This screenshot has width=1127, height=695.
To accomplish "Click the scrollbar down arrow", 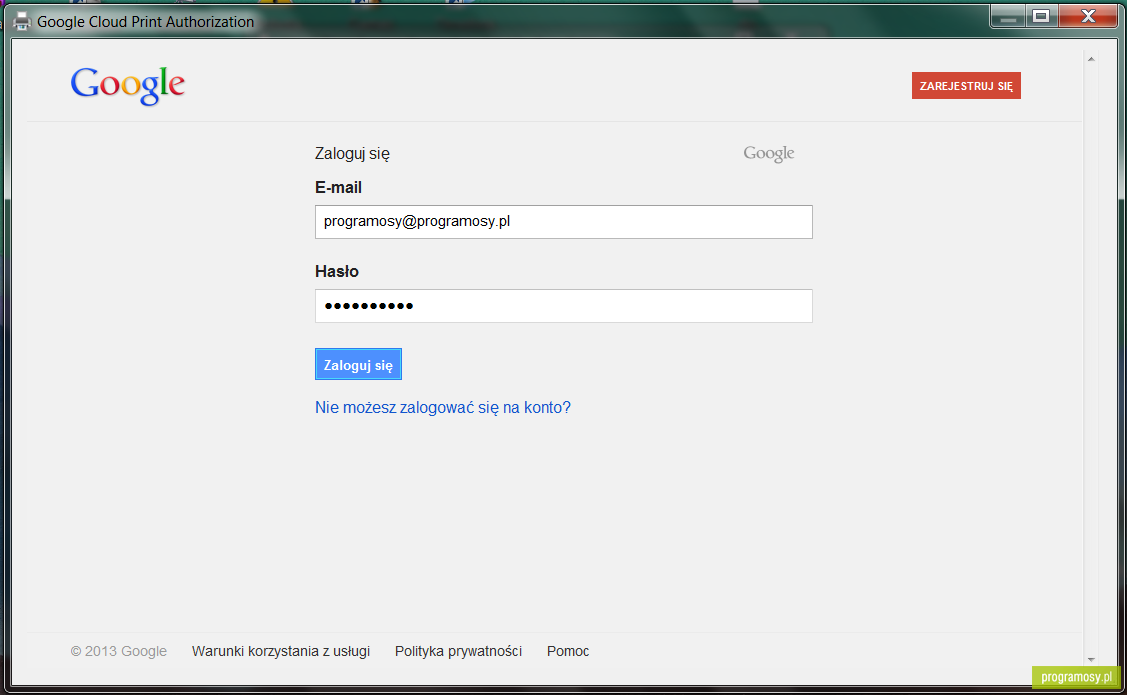I will tap(1091, 659).
